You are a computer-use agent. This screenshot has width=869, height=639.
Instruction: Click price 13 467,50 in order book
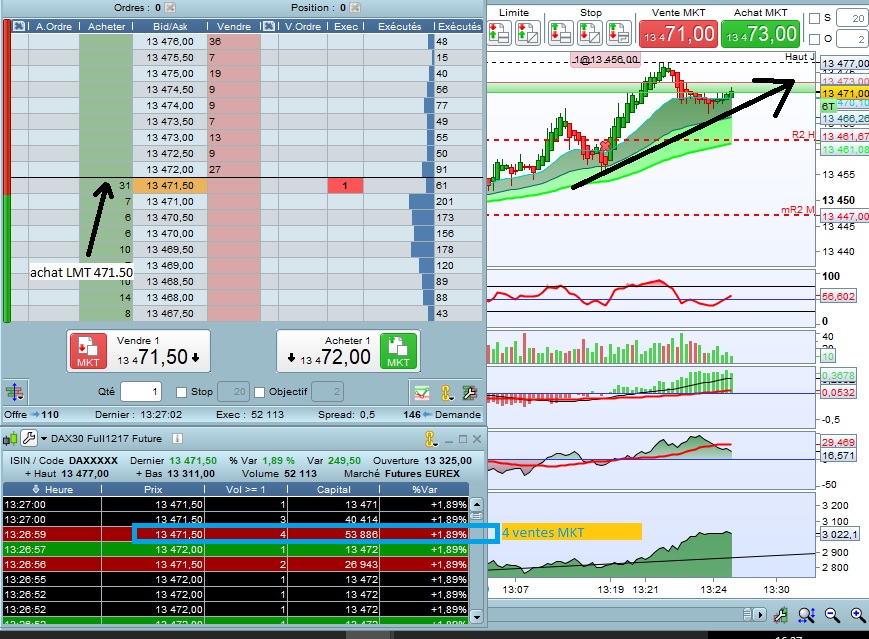pos(170,314)
